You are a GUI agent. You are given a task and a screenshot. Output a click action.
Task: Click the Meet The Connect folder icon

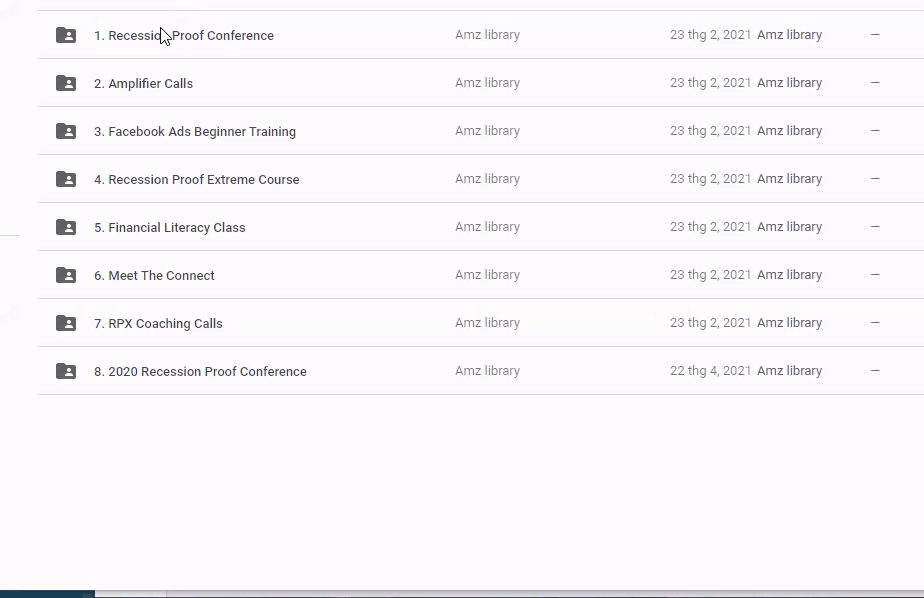pos(66,275)
